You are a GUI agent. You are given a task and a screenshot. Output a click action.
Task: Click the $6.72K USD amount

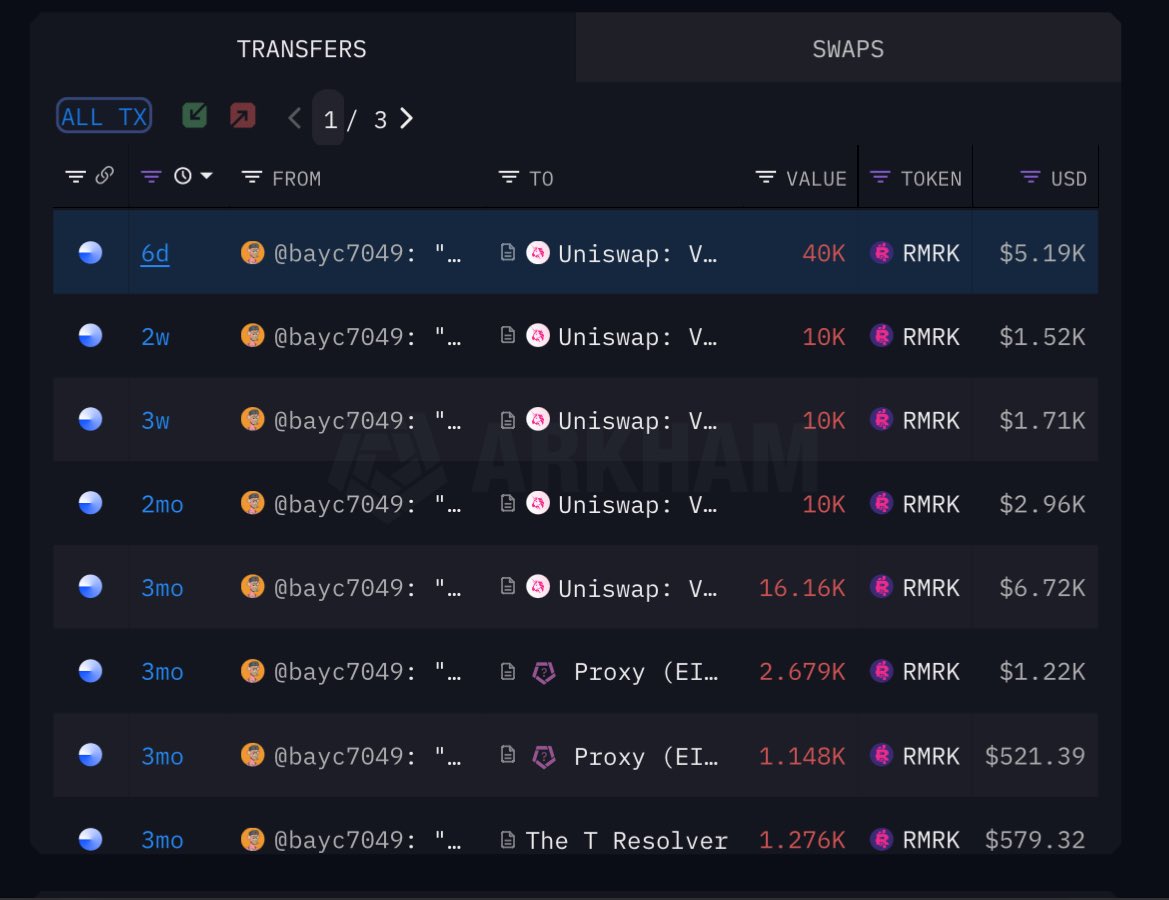coord(1042,588)
